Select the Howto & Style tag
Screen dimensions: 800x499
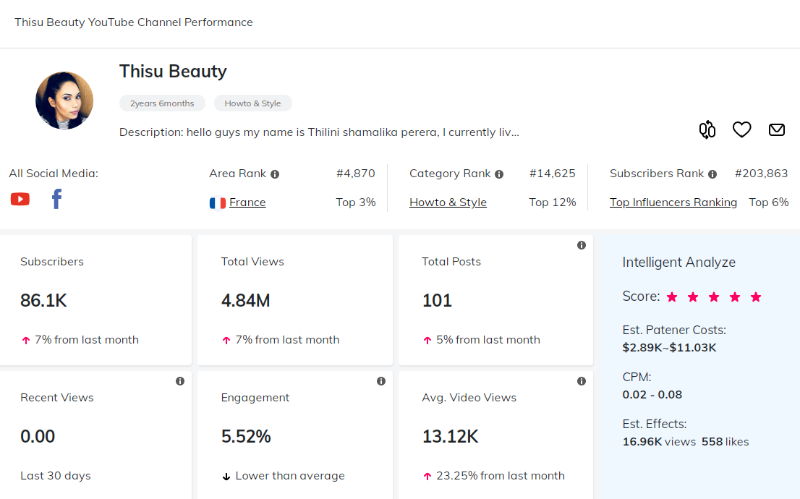(x=253, y=103)
